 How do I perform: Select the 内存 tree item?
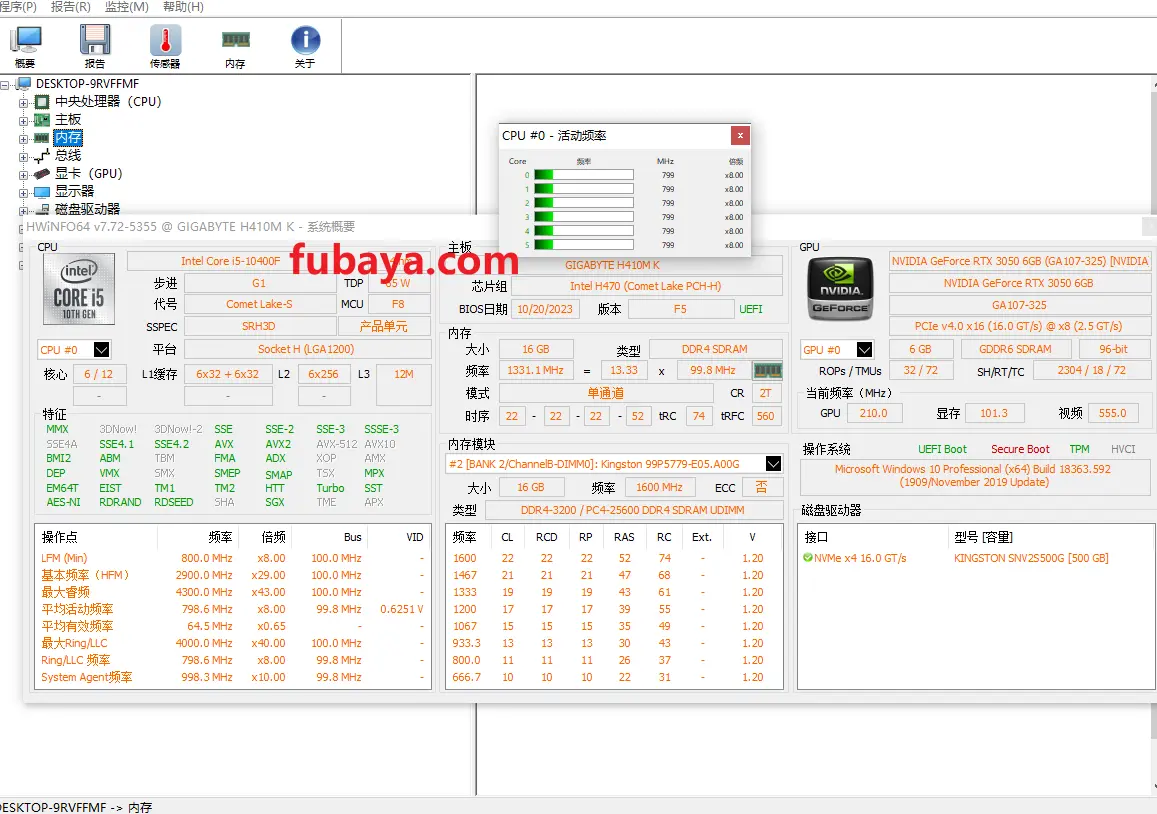coord(68,138)
